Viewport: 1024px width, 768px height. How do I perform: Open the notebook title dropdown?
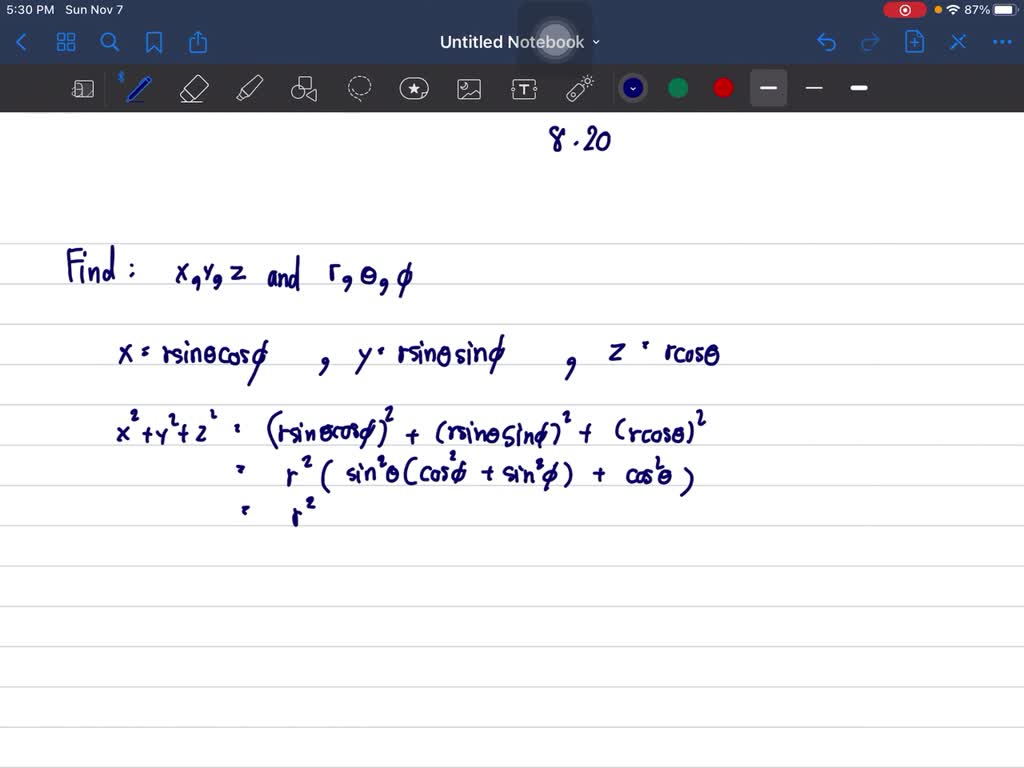[x=595, y=42]
